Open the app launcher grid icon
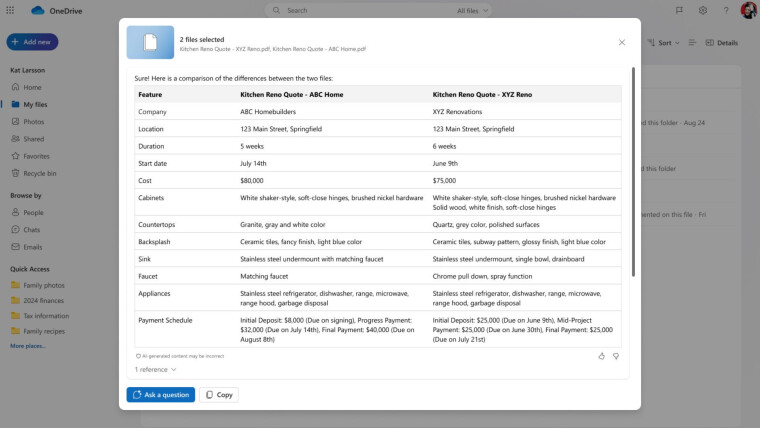 coord(10,10)
